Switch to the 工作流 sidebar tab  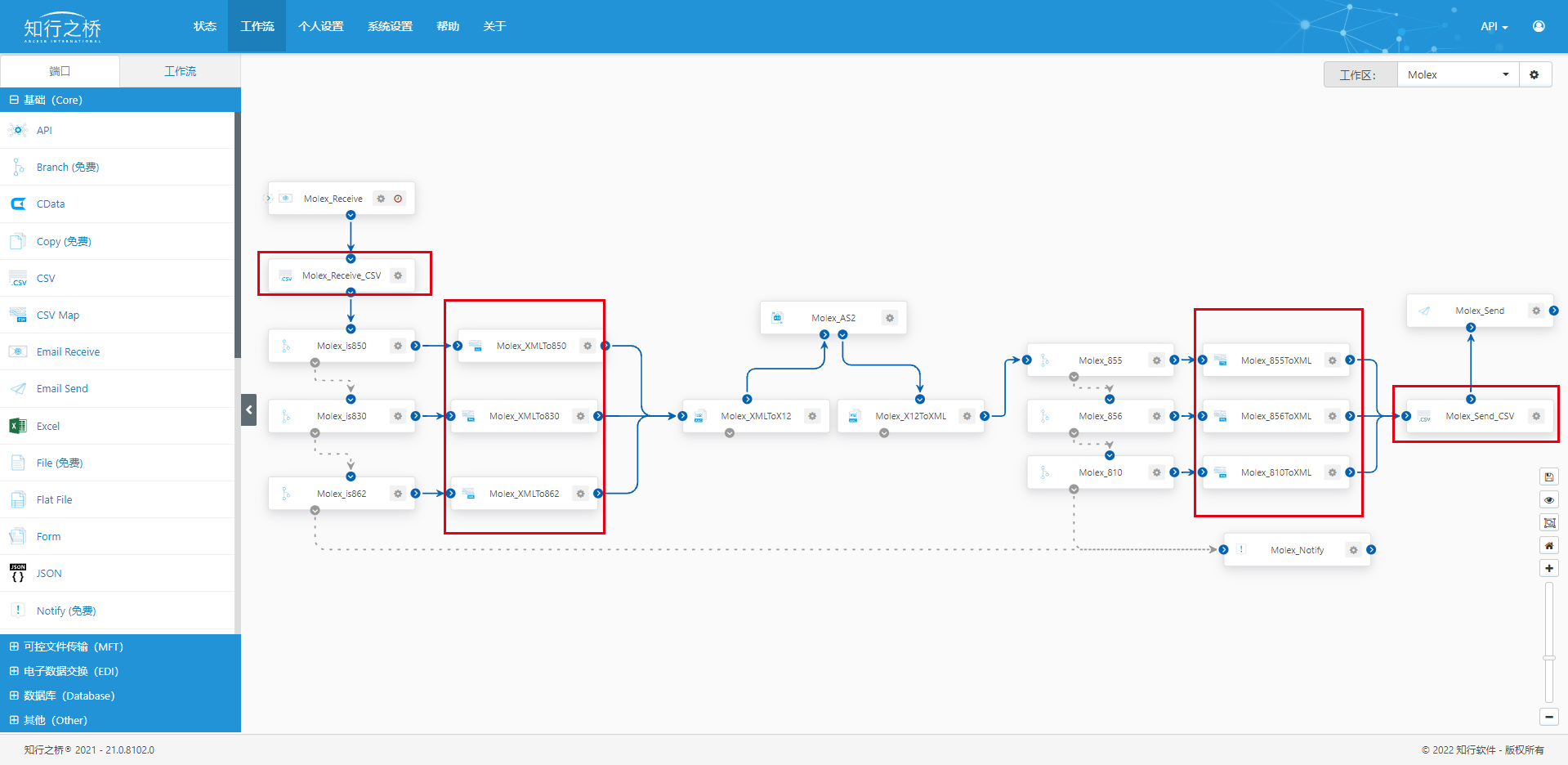click(180, 71)
